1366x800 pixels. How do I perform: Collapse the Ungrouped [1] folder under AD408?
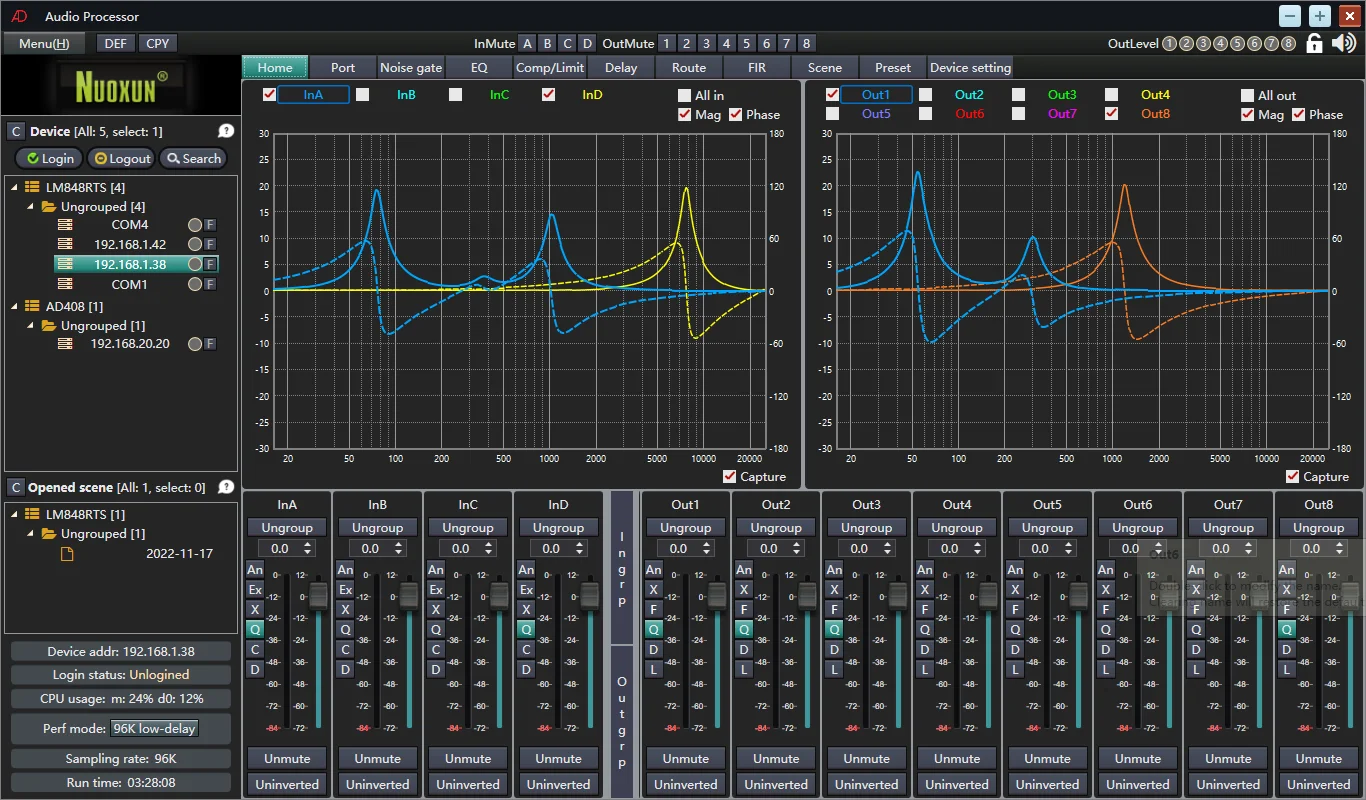pyautogui.click(x=31, y=326)
